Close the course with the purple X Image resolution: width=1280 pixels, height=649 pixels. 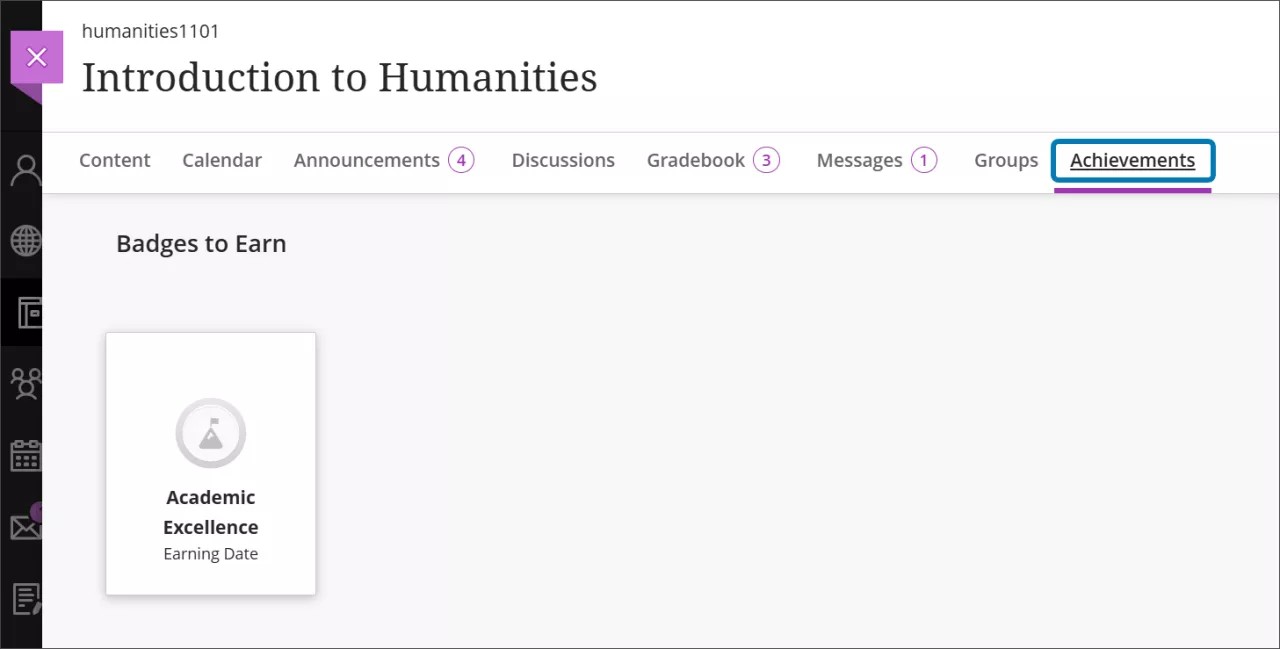37,56
